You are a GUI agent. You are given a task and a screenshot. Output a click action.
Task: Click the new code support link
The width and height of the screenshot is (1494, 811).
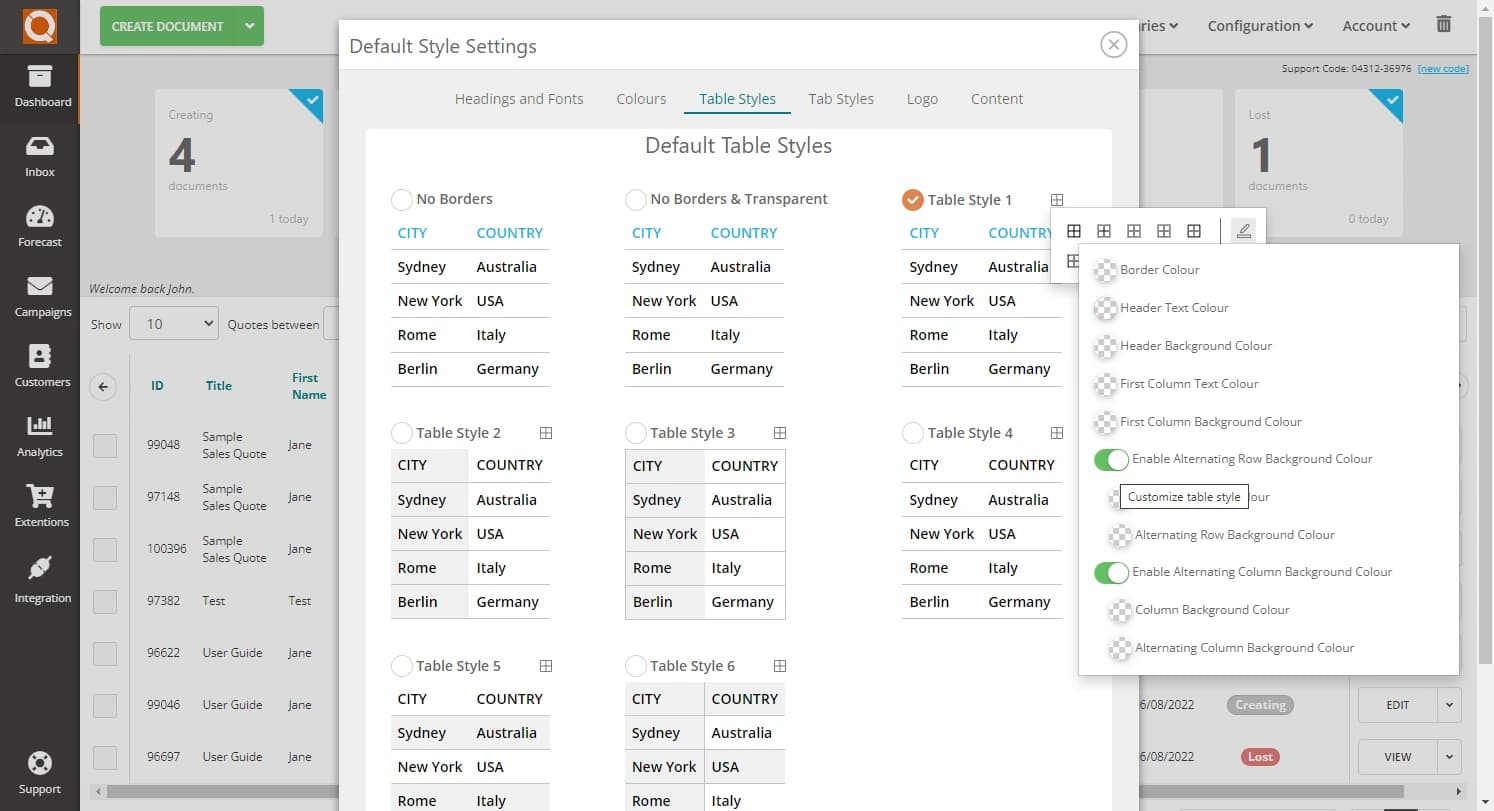pyautogui.click(x=1443, y=68)
